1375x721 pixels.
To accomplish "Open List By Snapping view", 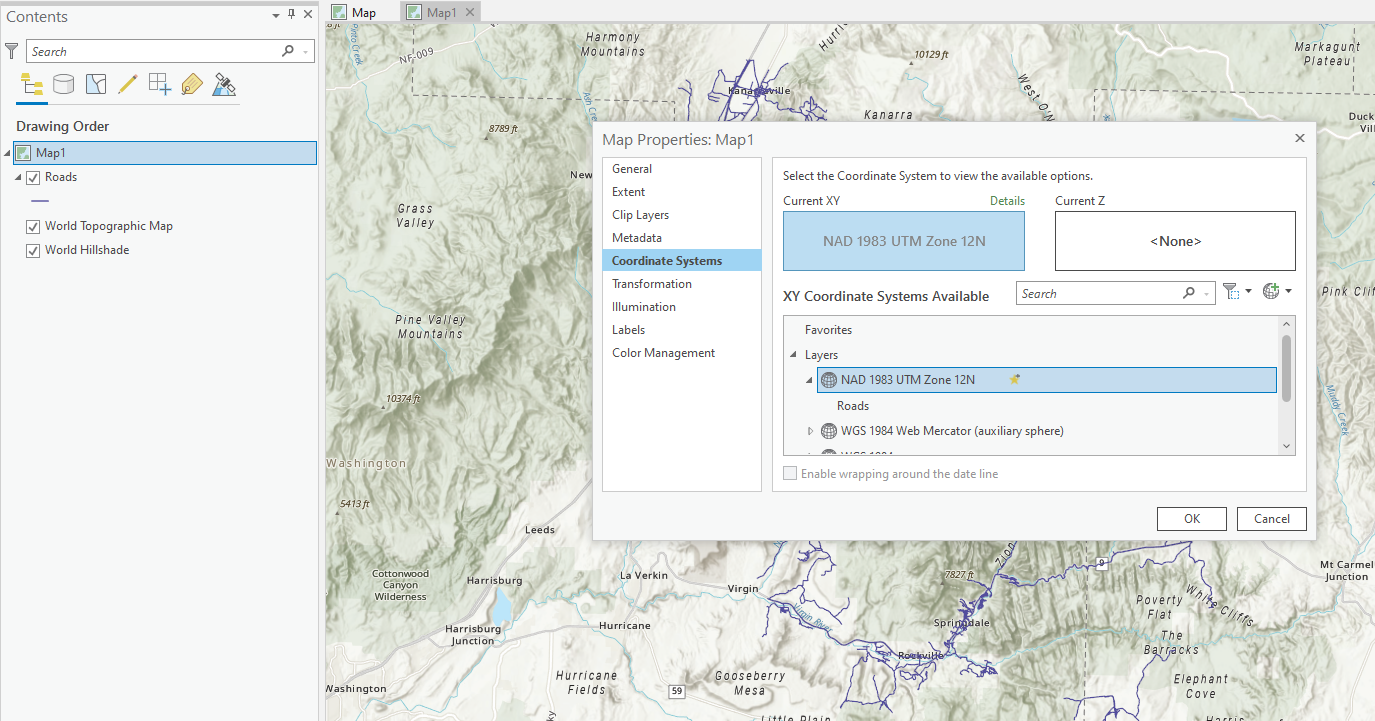I will coord(159,84).
